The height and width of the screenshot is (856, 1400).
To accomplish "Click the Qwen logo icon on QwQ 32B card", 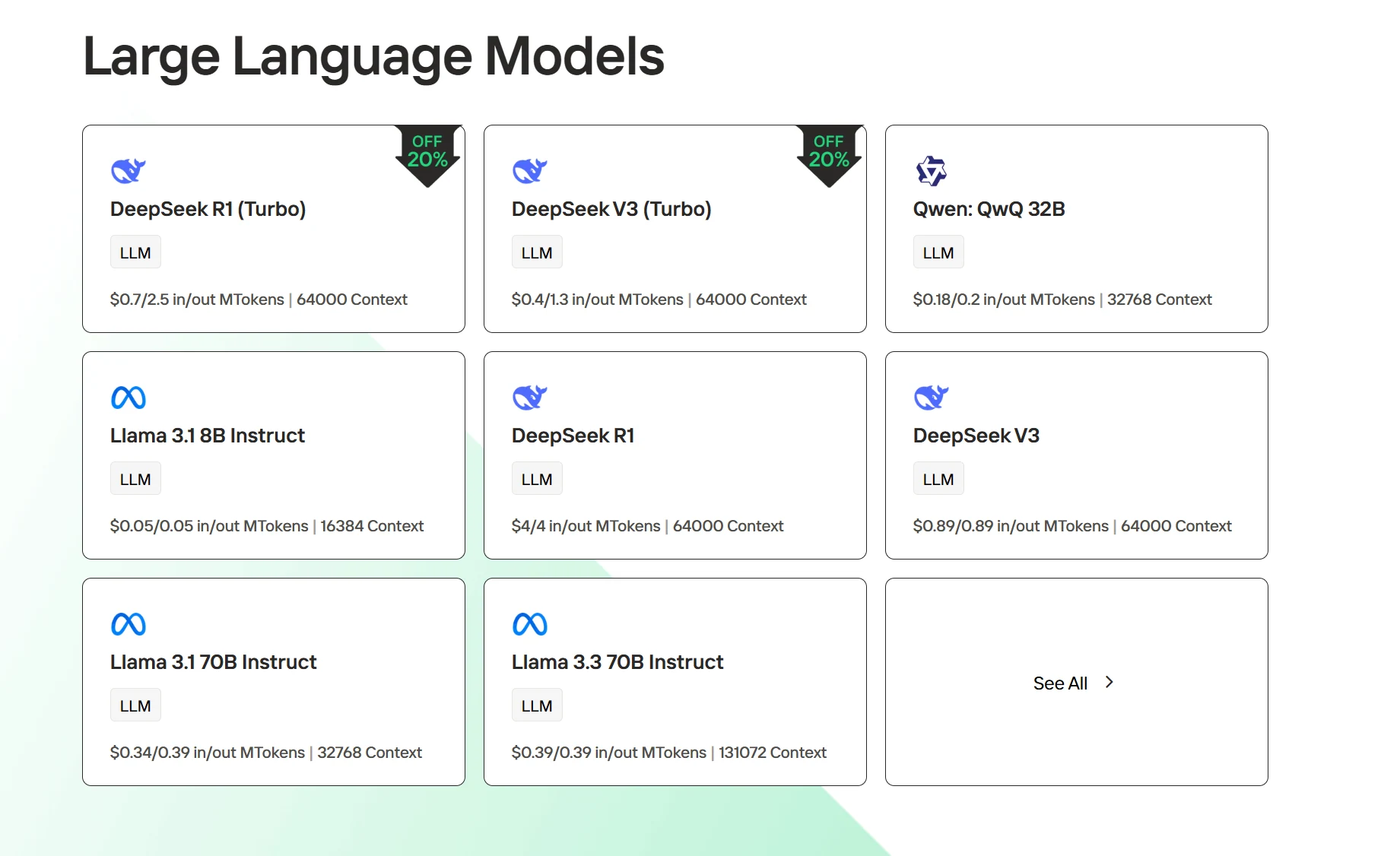I will 932,171.
